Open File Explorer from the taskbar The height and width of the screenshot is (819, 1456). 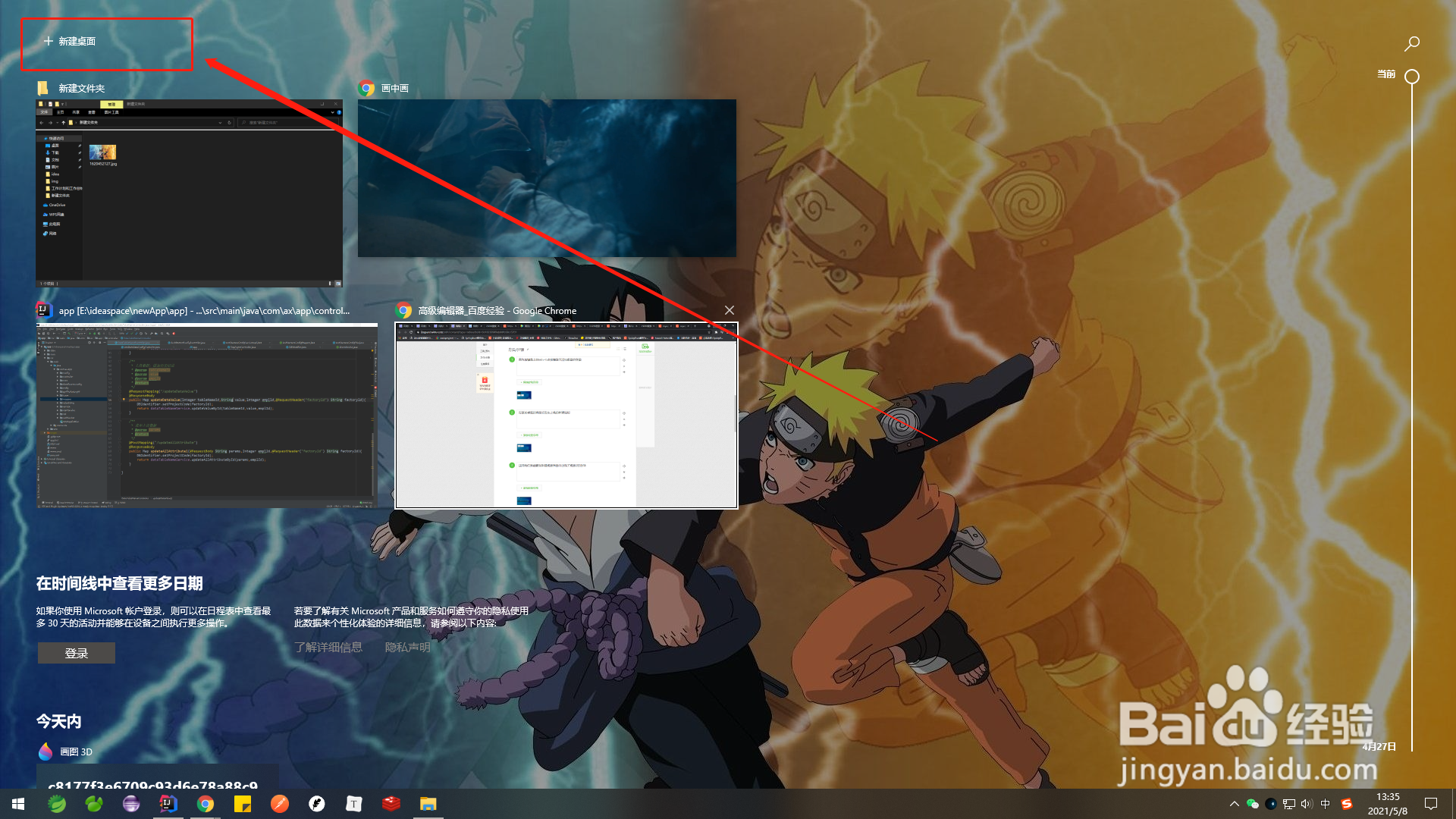(428, 804)
